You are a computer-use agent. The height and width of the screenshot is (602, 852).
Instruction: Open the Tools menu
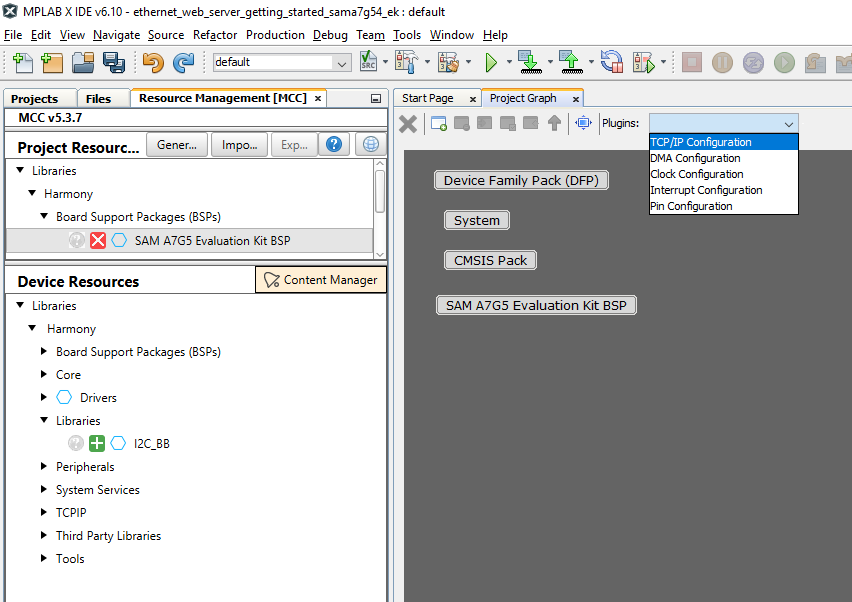point(406,35)
